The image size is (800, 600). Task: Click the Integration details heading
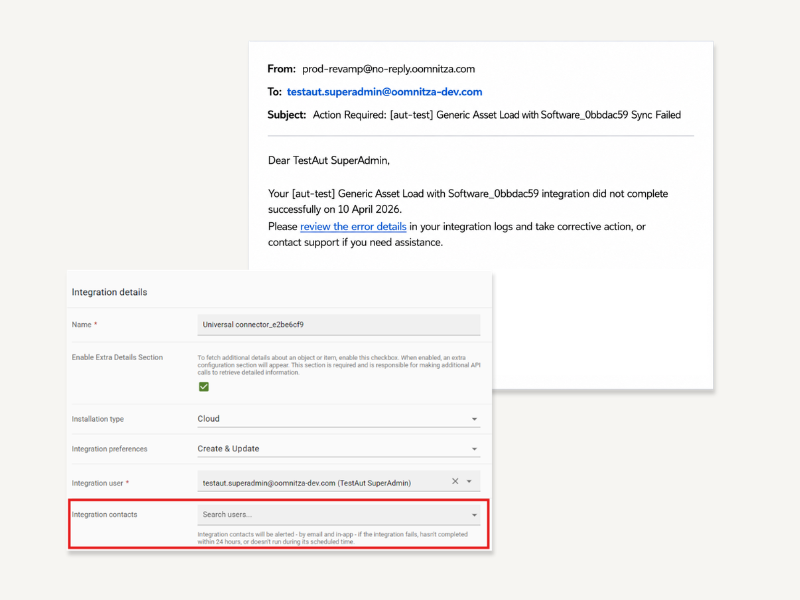(109, 292)
